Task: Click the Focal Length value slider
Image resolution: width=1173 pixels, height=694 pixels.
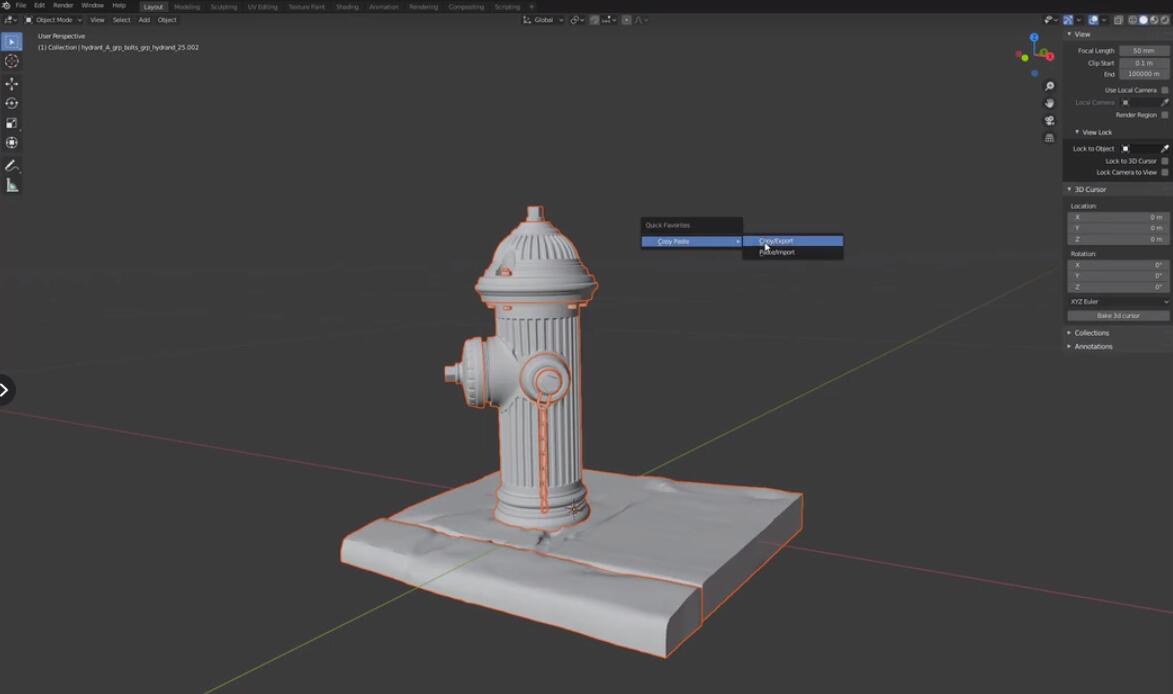Action: coord(1144,51)
